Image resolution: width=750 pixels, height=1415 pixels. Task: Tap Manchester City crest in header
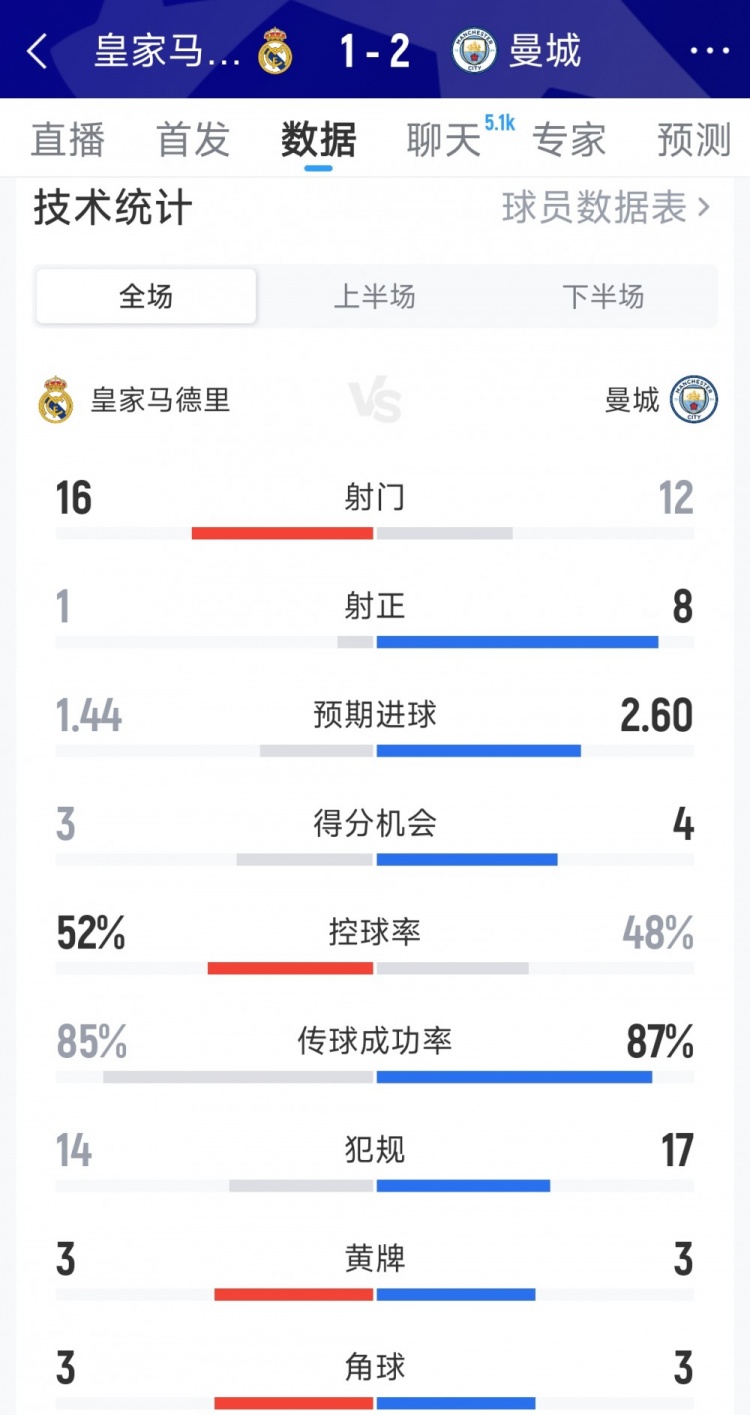pyautogui.click(x=474, y=51)
